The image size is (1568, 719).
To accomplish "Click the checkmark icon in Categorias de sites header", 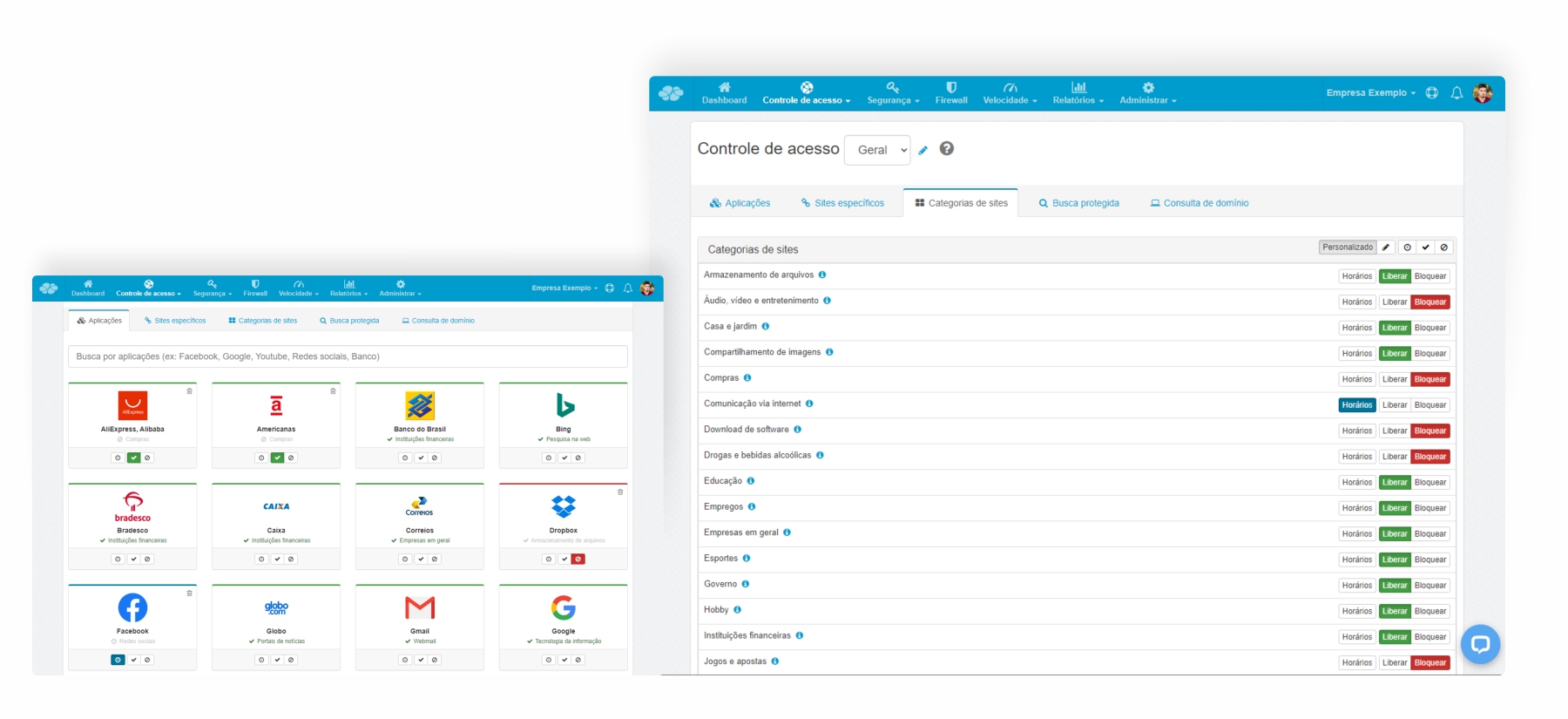I will pos(1426,248).
